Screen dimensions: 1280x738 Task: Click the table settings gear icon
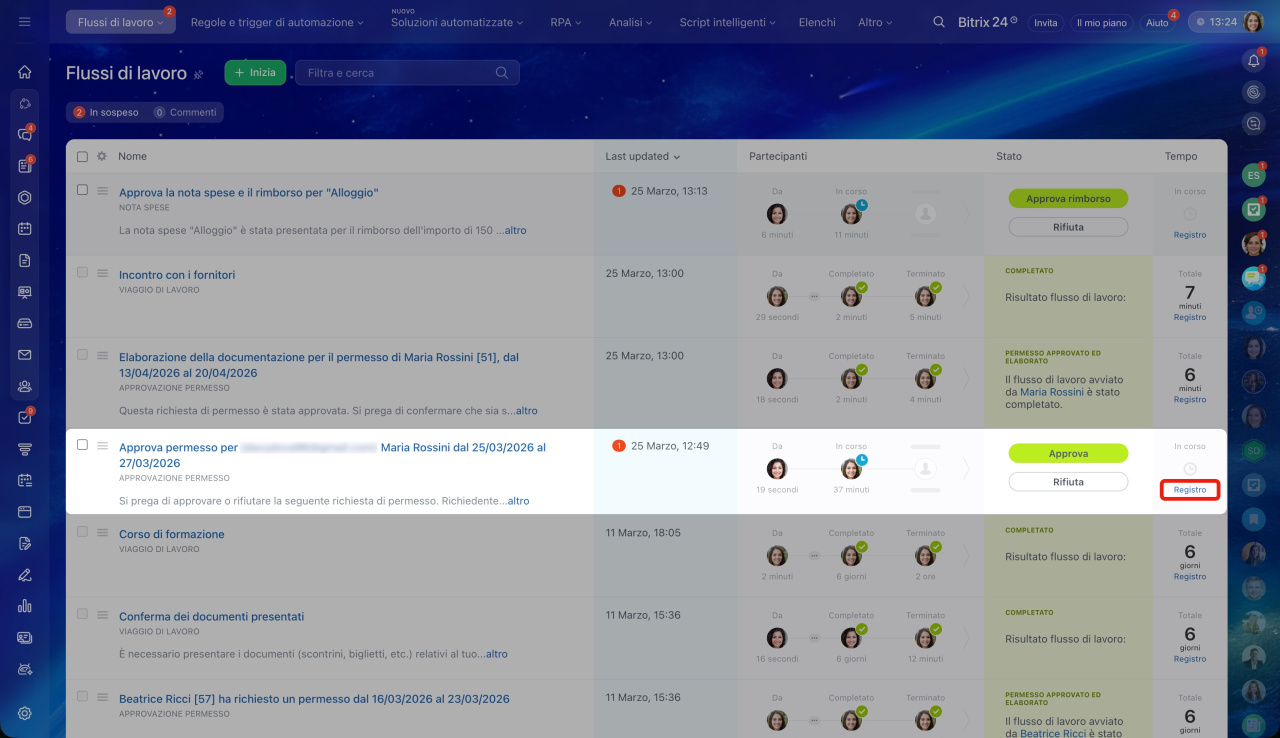tap(101, 156)
